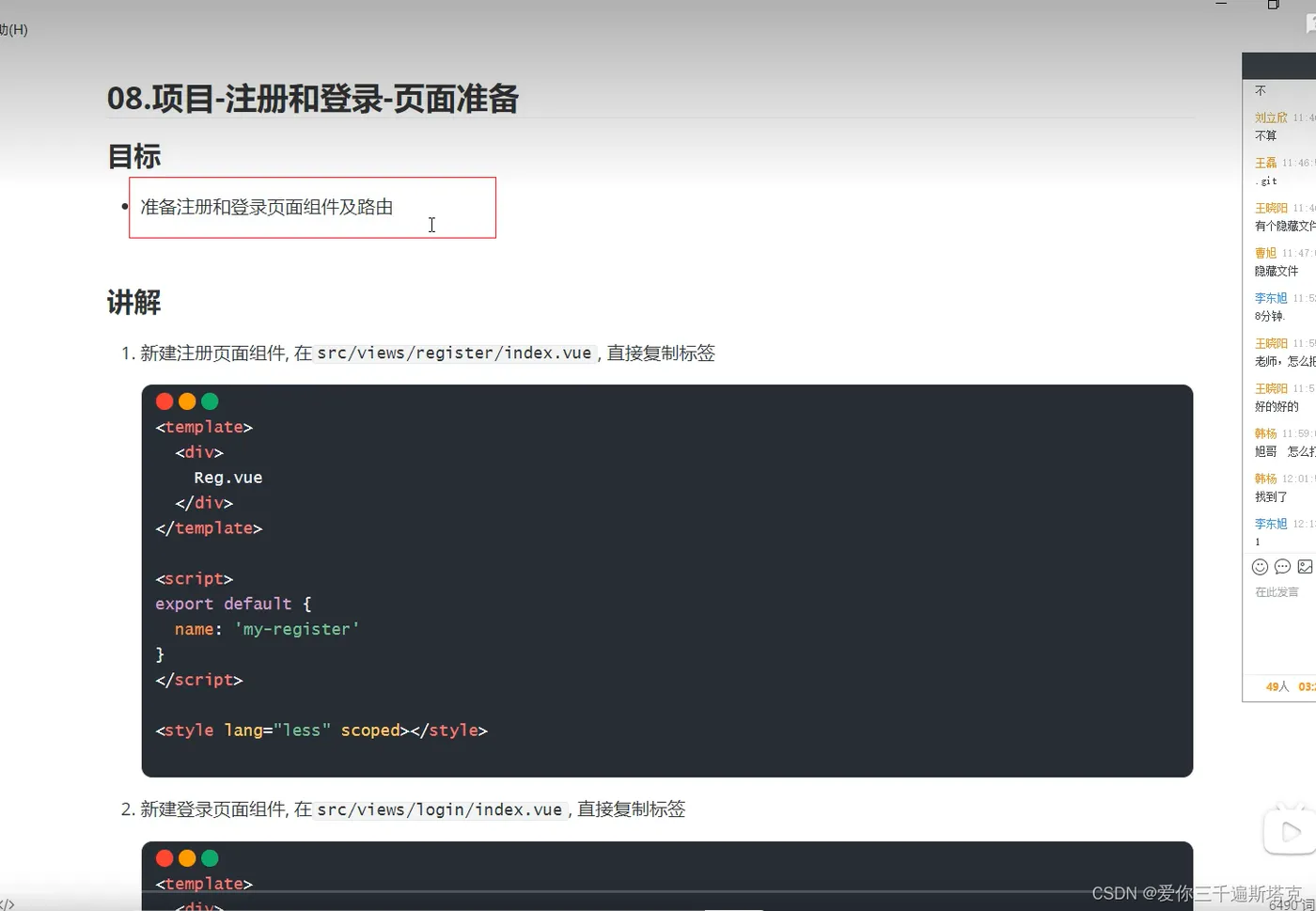Open the Help (H) menu
The width and height of the screenshot is (1316, 911).
(x=13, y=30)
